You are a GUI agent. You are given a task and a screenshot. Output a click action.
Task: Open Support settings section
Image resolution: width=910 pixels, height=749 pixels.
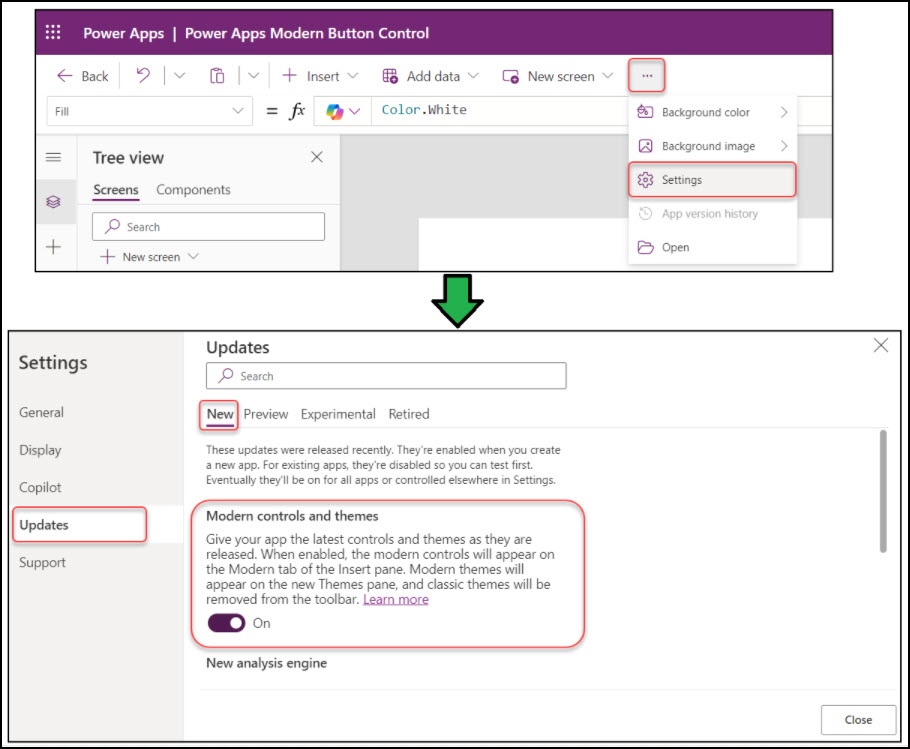click(x=42, y=562)
